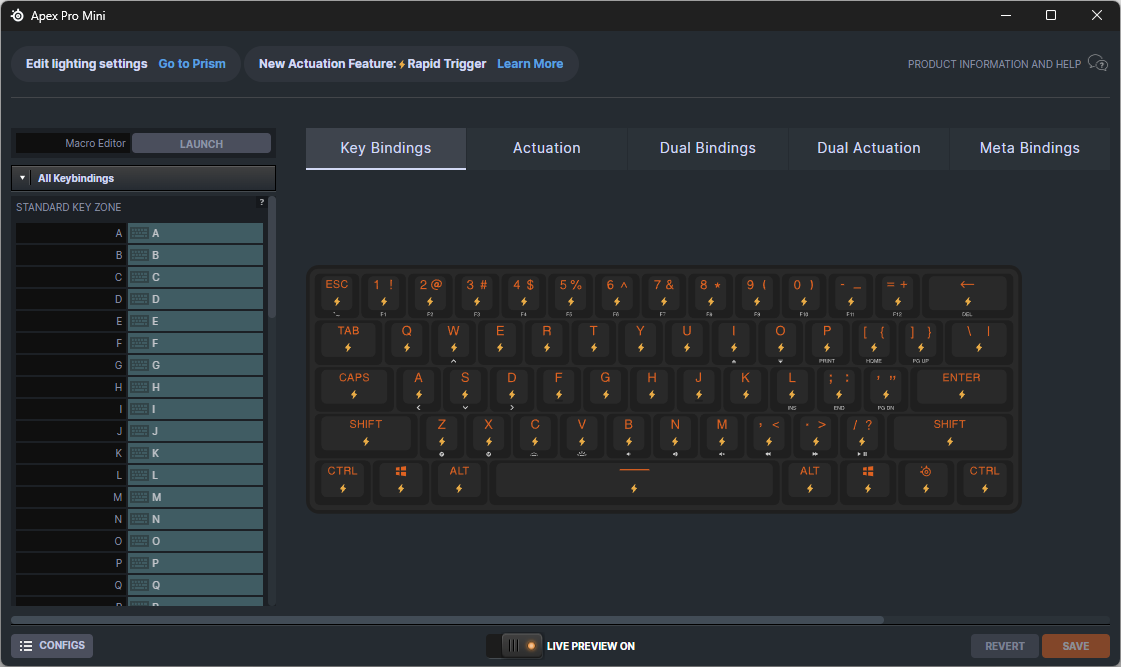Viewport: 1121px width, 667px height.
Task: Open binding dropdown for H in the list
Action: 195,387
